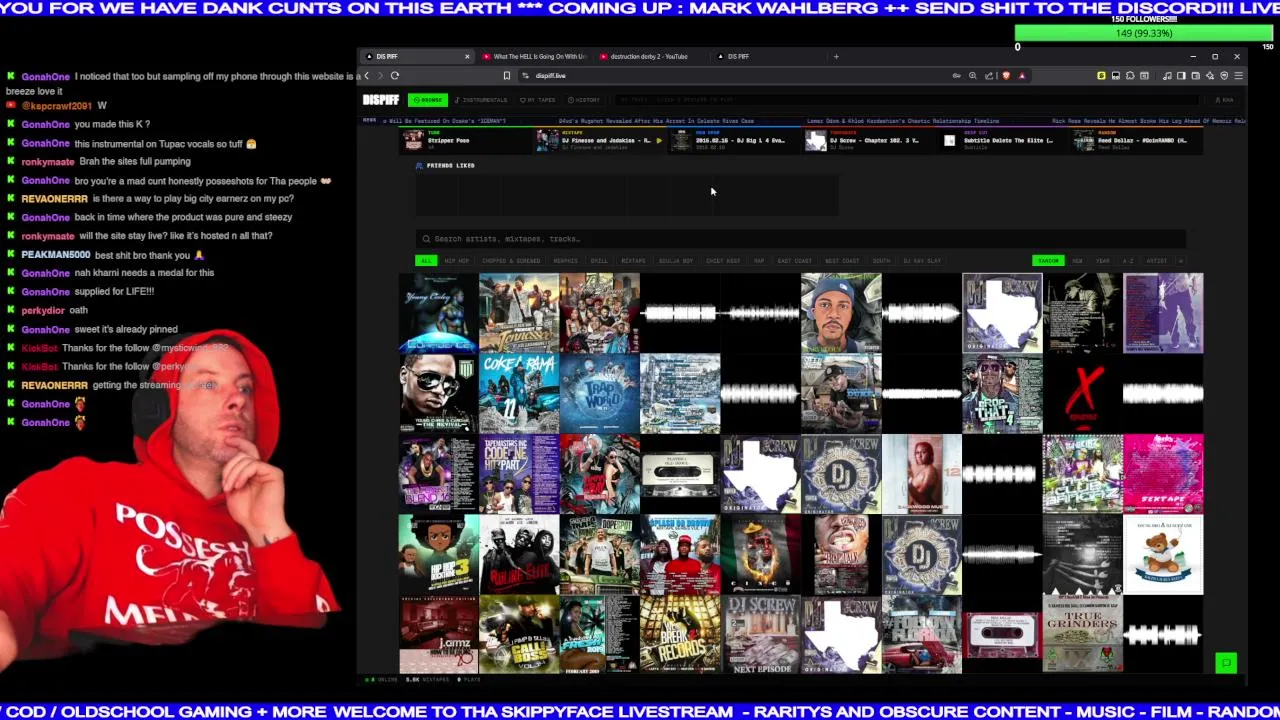Open the Stripper Pose featured card
The height and width of the screenshot is (720, 1280).
[x=464, y=141]
